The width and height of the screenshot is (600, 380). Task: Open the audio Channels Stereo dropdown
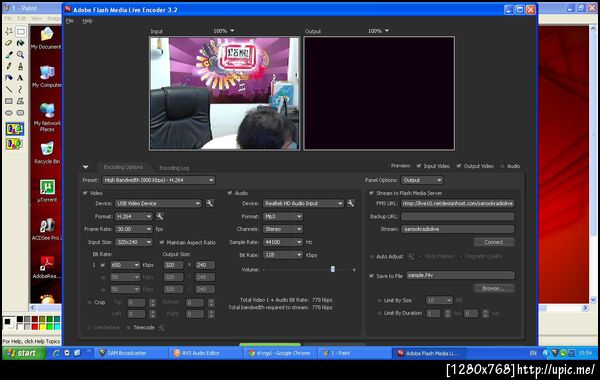283,229
